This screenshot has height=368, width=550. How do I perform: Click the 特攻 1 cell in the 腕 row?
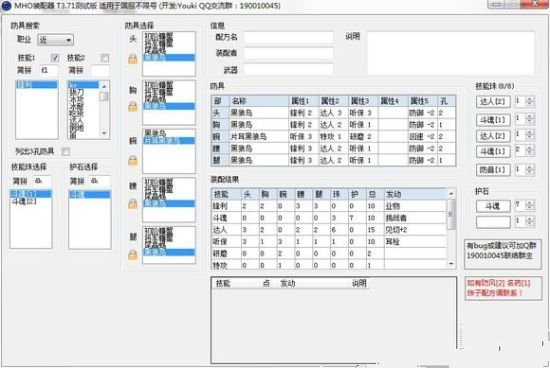pos(333,136)
